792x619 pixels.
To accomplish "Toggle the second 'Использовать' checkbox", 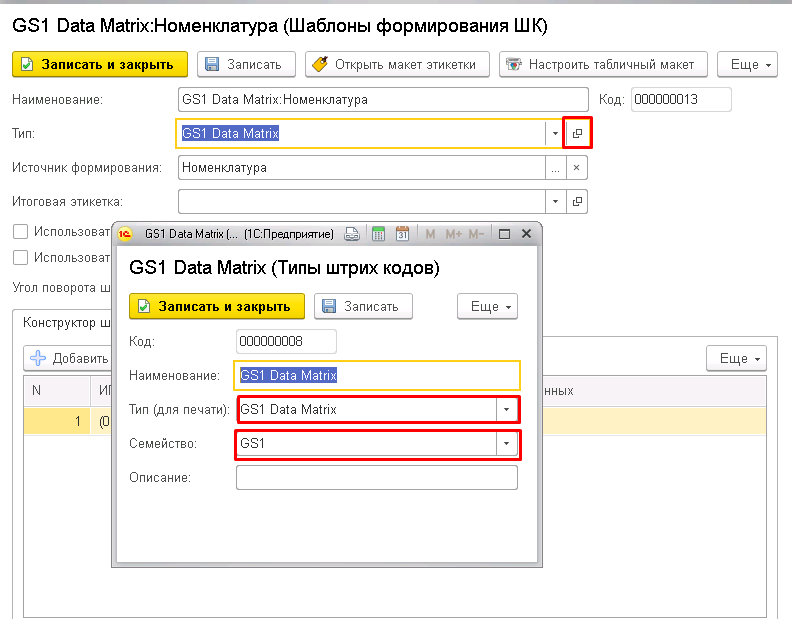I will pos(20,258).
